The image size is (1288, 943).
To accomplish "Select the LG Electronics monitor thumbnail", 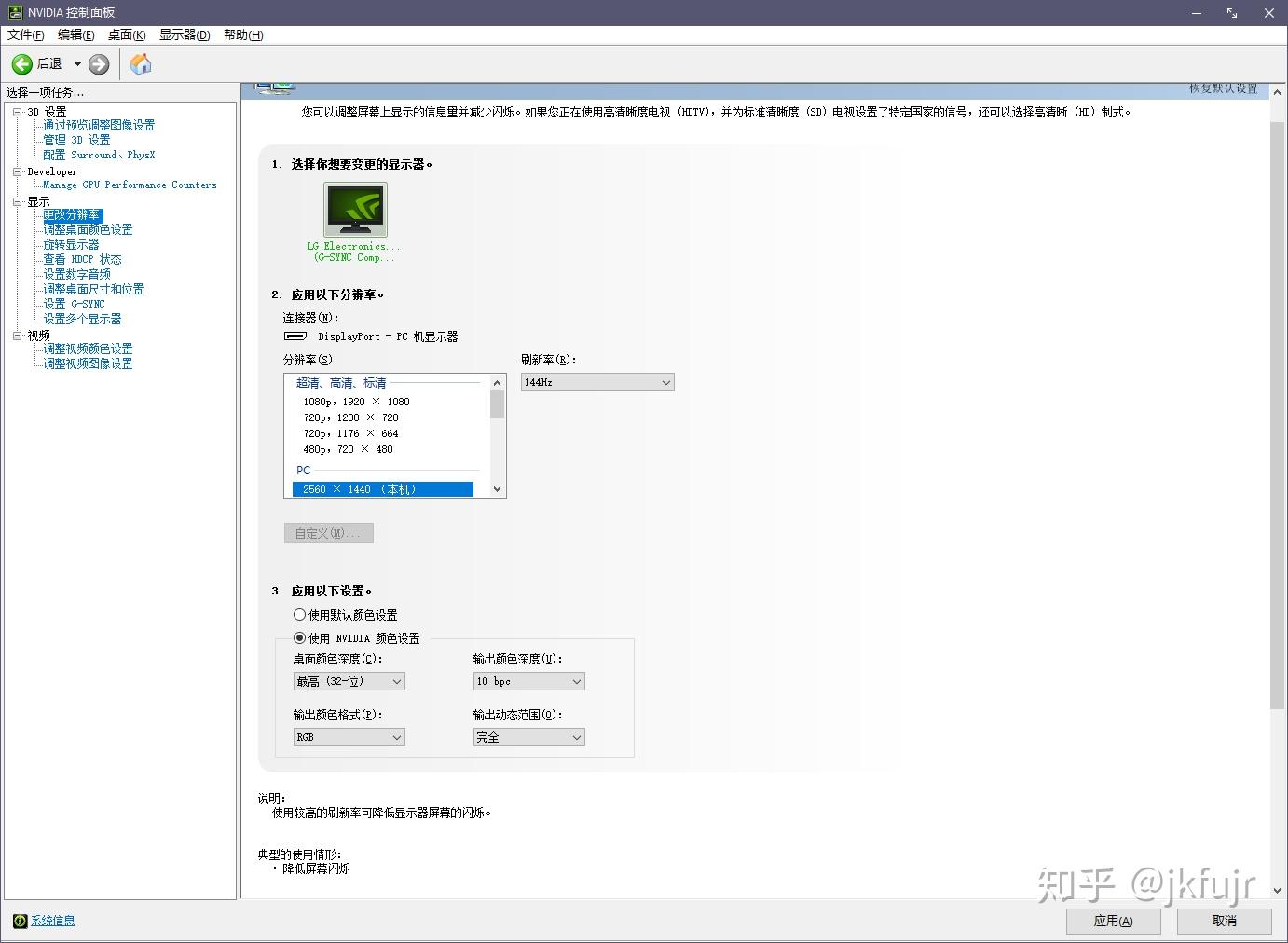I will (x=355, y=209).
